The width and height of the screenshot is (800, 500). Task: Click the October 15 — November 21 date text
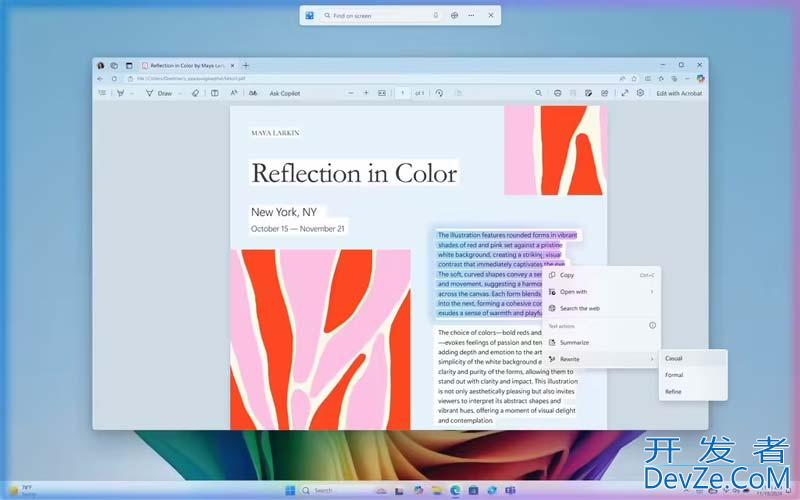point(297,229)
